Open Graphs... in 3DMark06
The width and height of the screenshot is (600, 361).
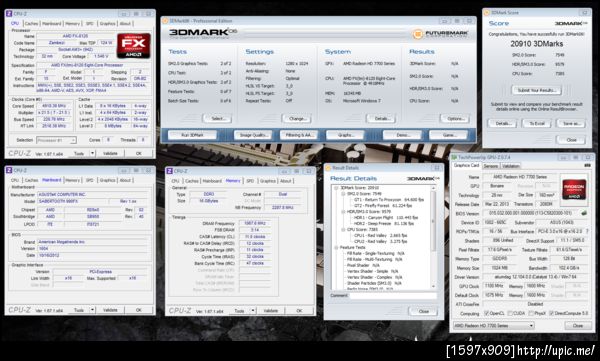pos(345,135)
